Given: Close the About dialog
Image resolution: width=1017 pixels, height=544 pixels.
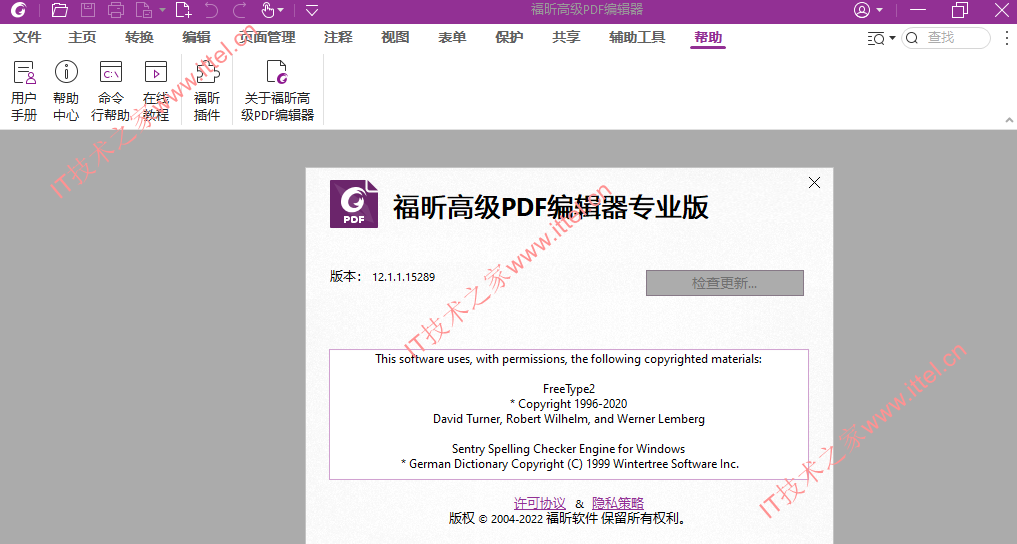Looking at the screenshot, I should pos(815,183).
